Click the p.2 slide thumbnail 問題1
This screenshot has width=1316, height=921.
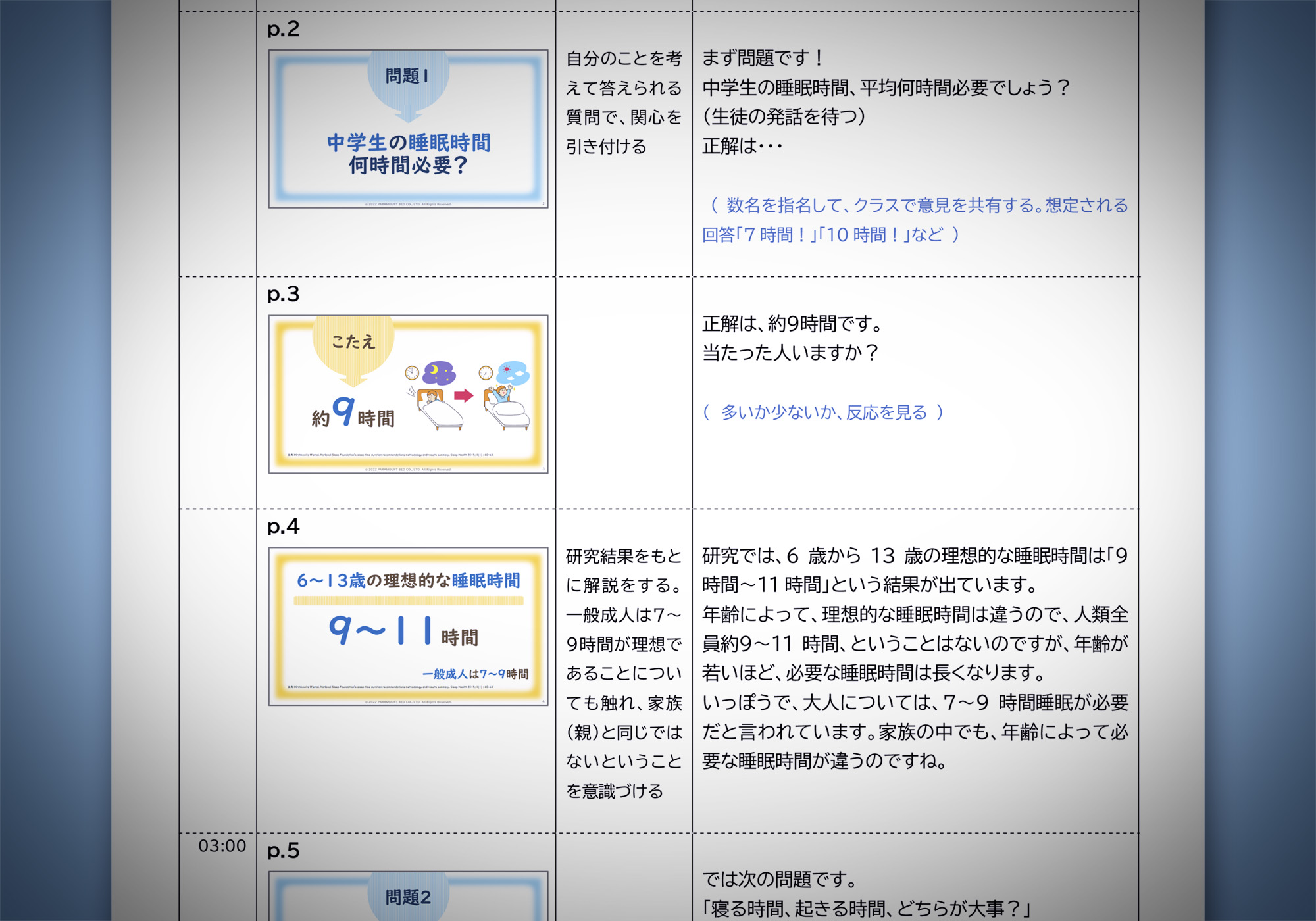coord(408,129)
